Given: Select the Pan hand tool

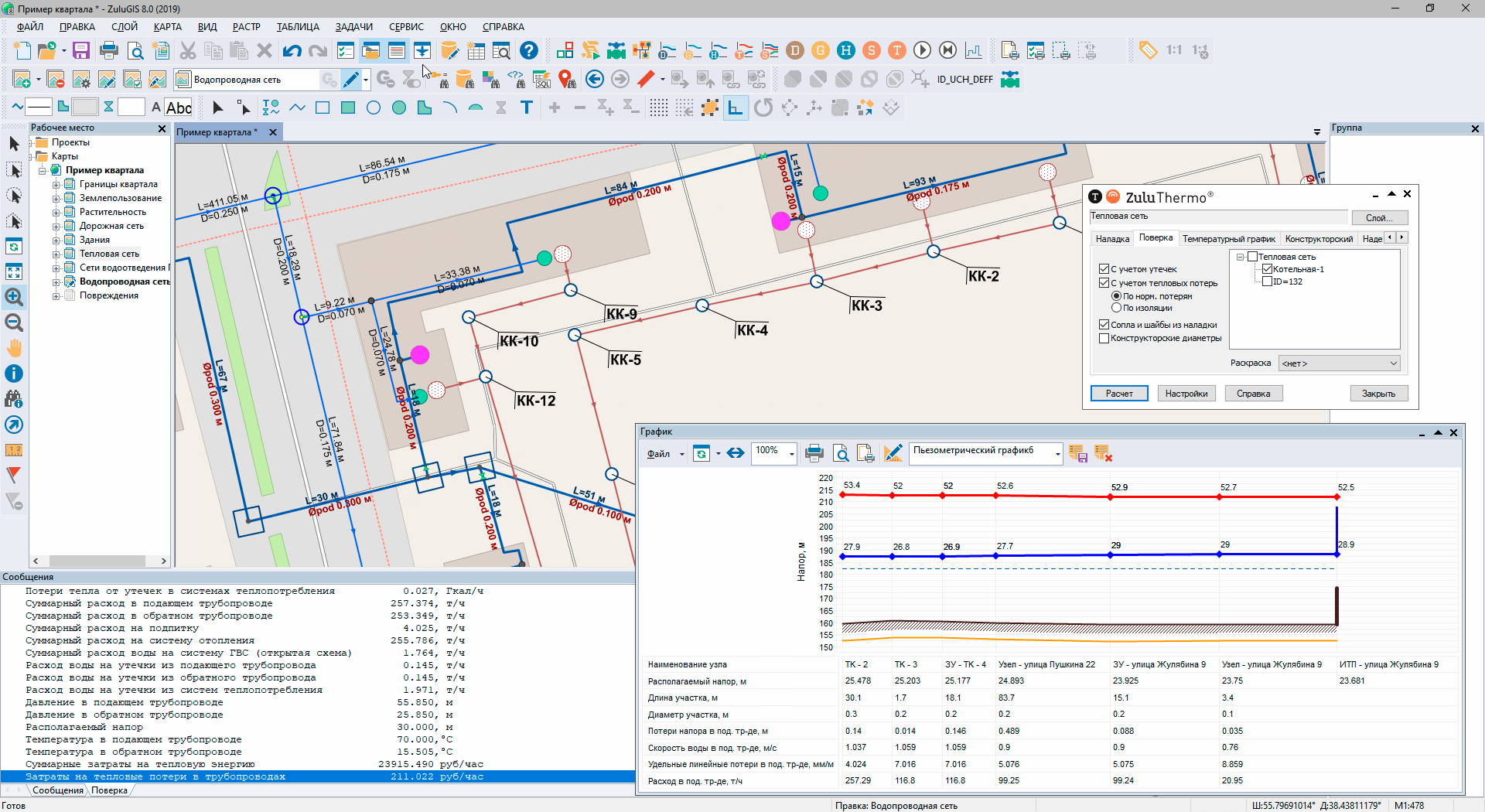Looking at the screenshot, I should coord(14,348).
